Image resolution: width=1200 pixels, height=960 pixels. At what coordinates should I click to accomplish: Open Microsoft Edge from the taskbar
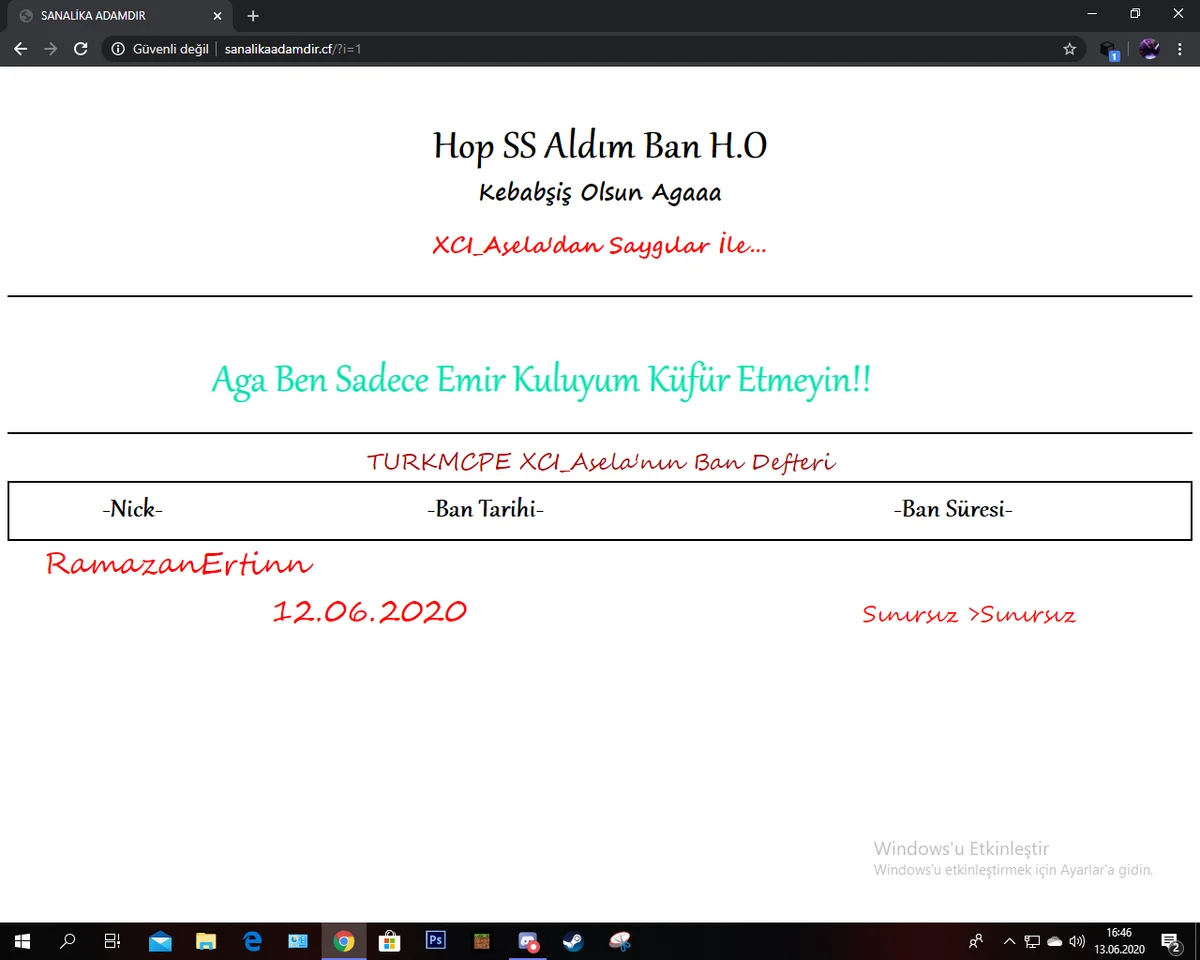pos(252,941)
